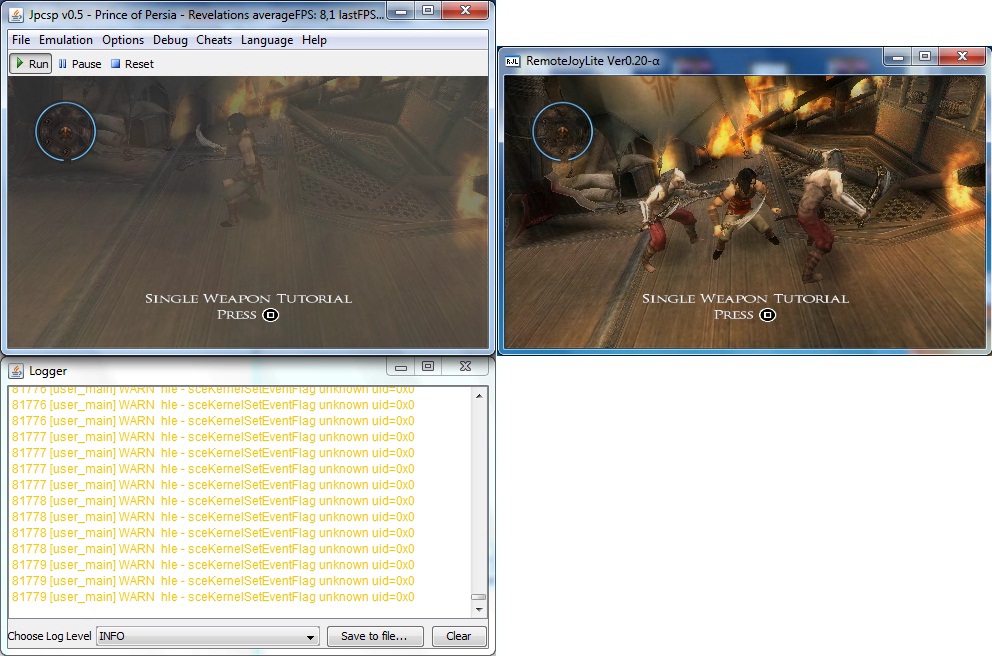Image resolution: width=992 pixels, height=656 pixels.
Task: Open the Debug menu
Action: click(x=170, y=40)
